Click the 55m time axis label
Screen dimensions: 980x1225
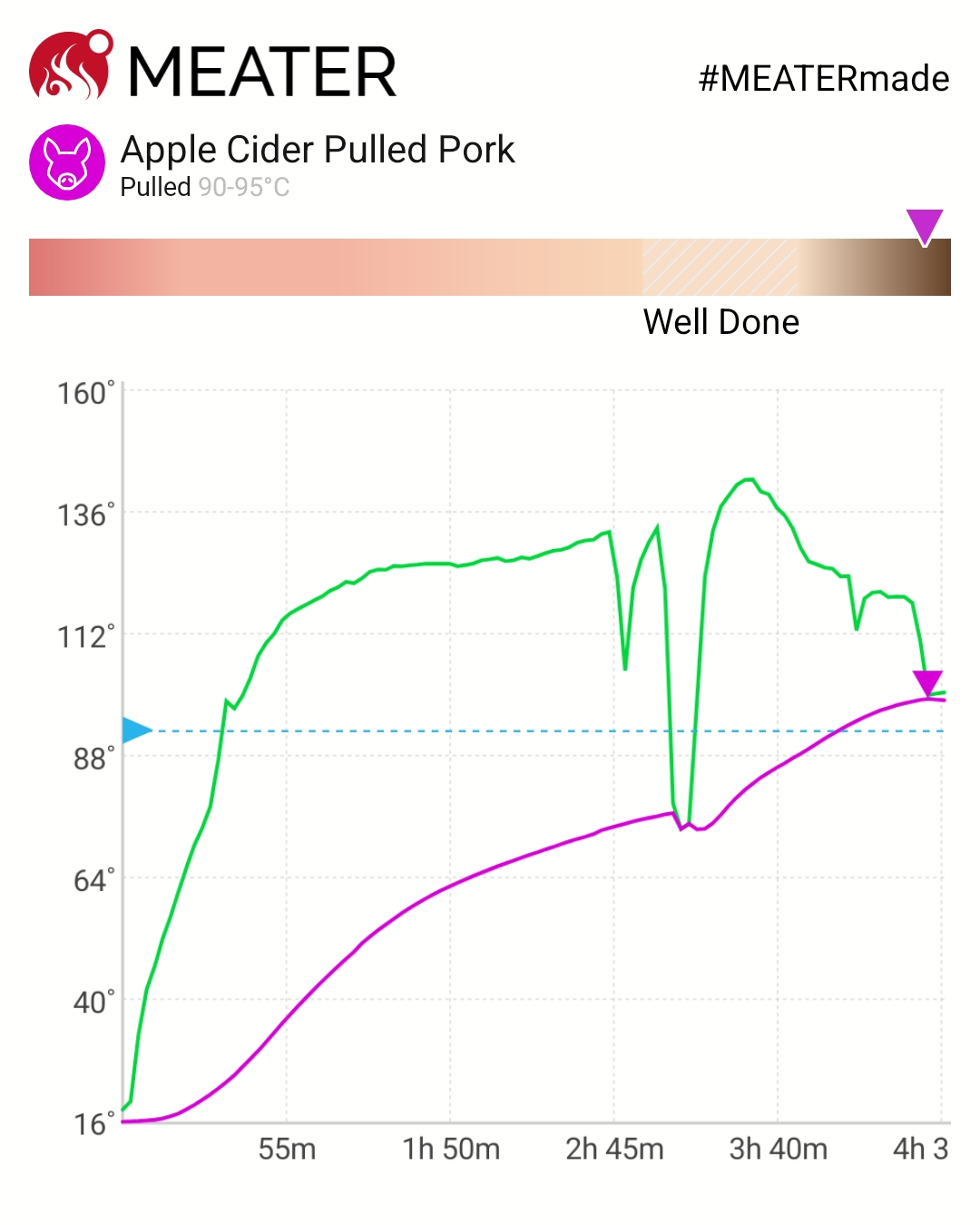click(x=287, y=1149)
